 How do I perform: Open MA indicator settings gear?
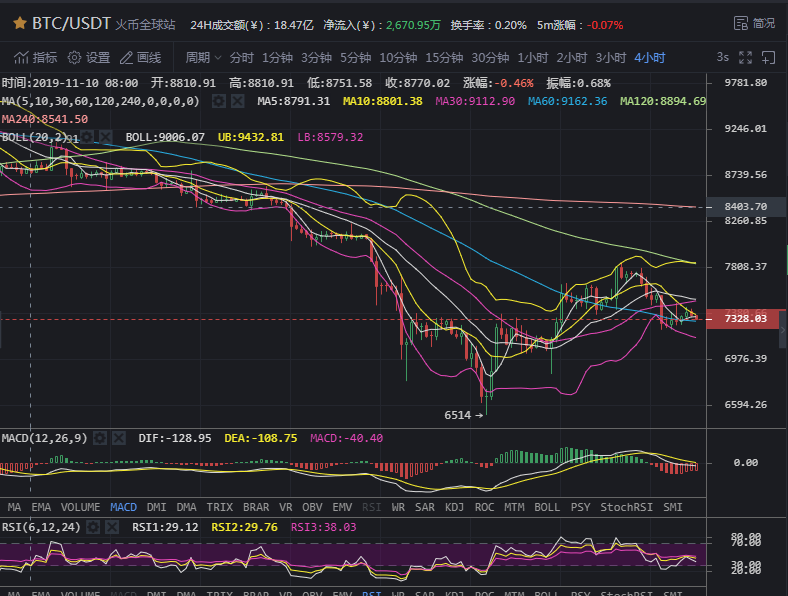pyautogui.click(x=217, y=101)
